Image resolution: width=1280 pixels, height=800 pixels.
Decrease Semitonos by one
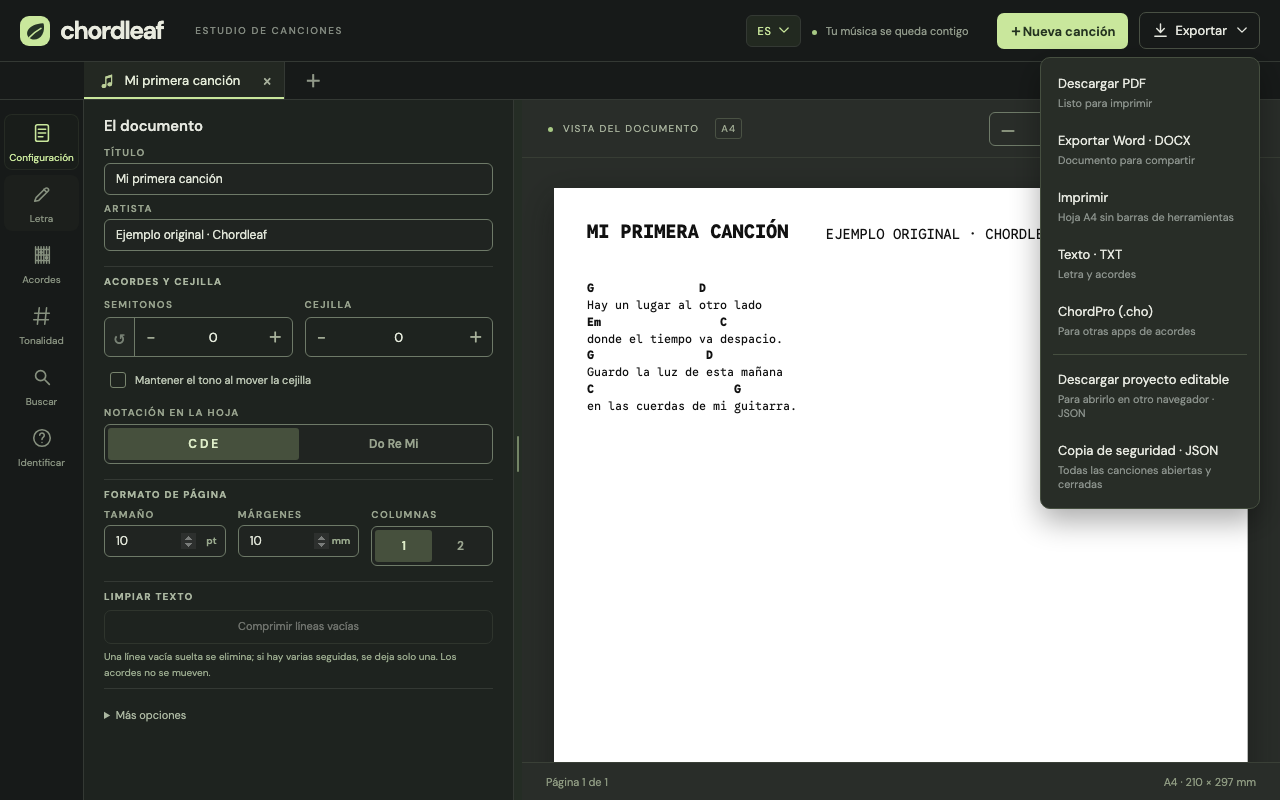151,337
